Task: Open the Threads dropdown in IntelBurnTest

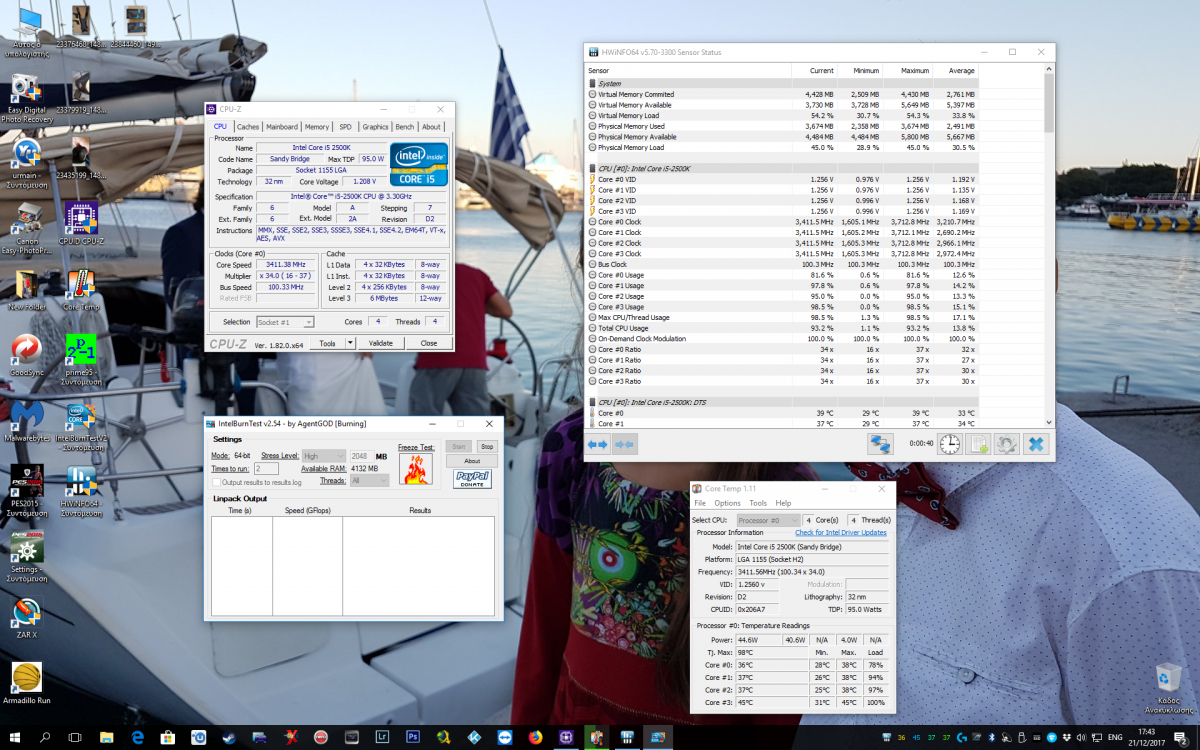Action: [x=368, y=481]
